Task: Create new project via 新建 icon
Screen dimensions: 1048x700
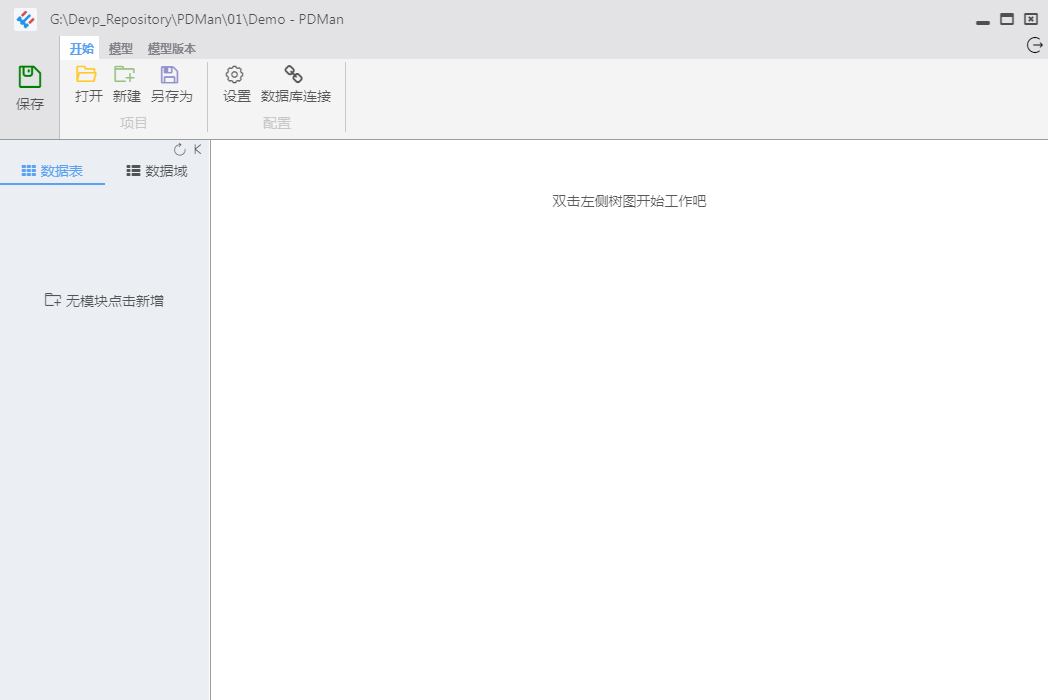Action: click(124, 74)
